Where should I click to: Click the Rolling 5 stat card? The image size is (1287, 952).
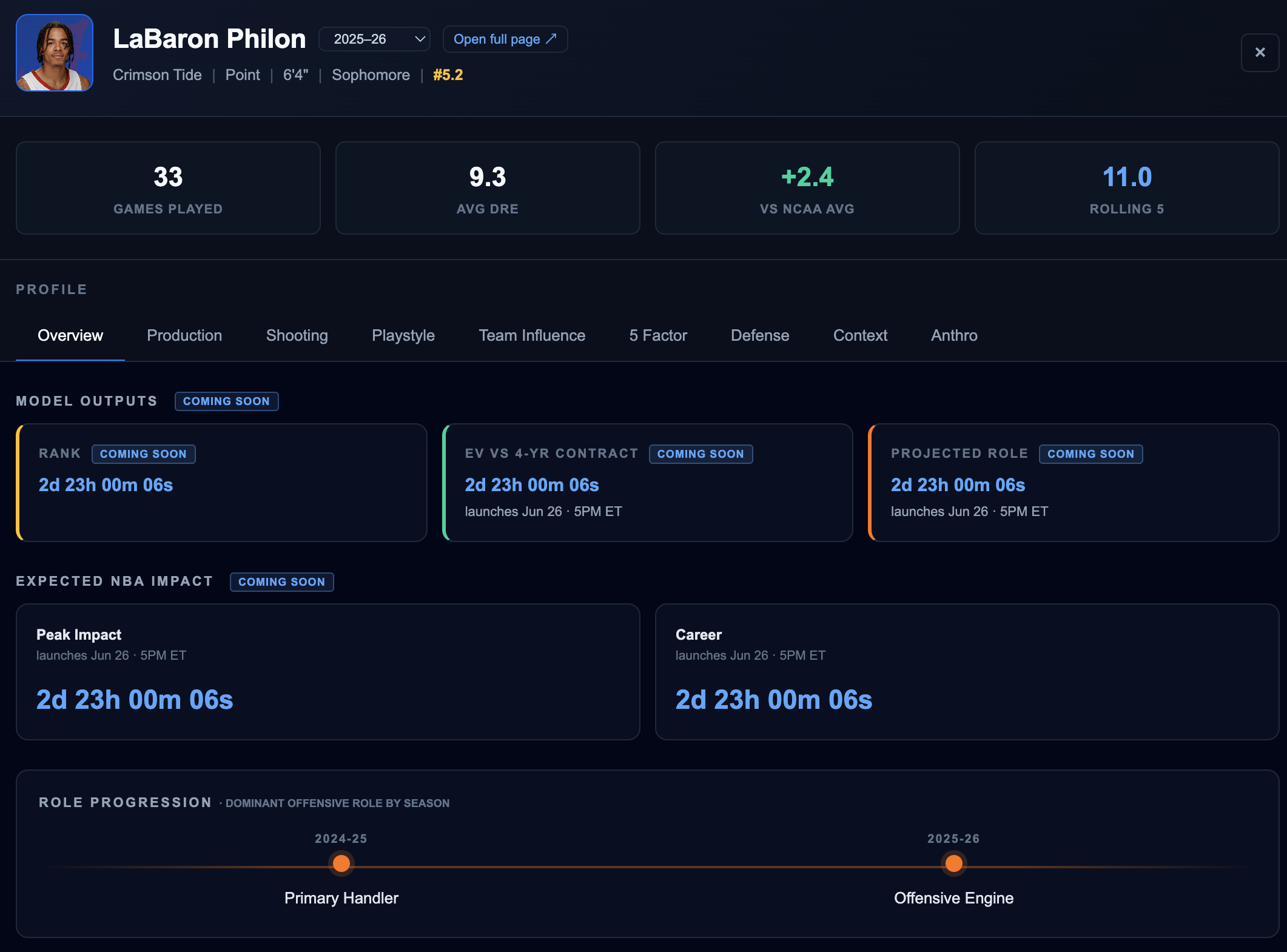[1127, 188]
